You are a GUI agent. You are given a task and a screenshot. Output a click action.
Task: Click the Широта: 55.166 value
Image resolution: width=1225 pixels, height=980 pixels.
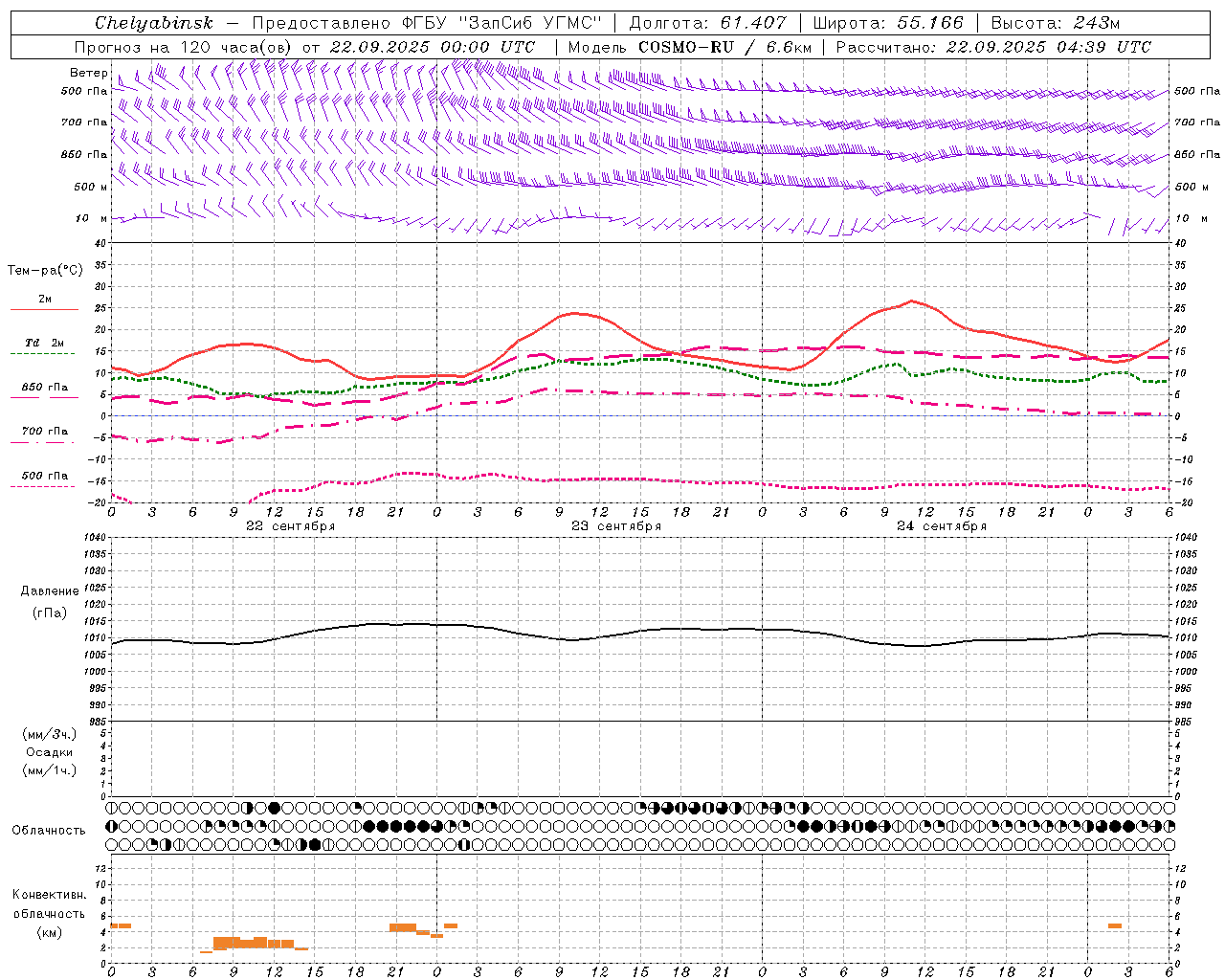pos(888,23)
